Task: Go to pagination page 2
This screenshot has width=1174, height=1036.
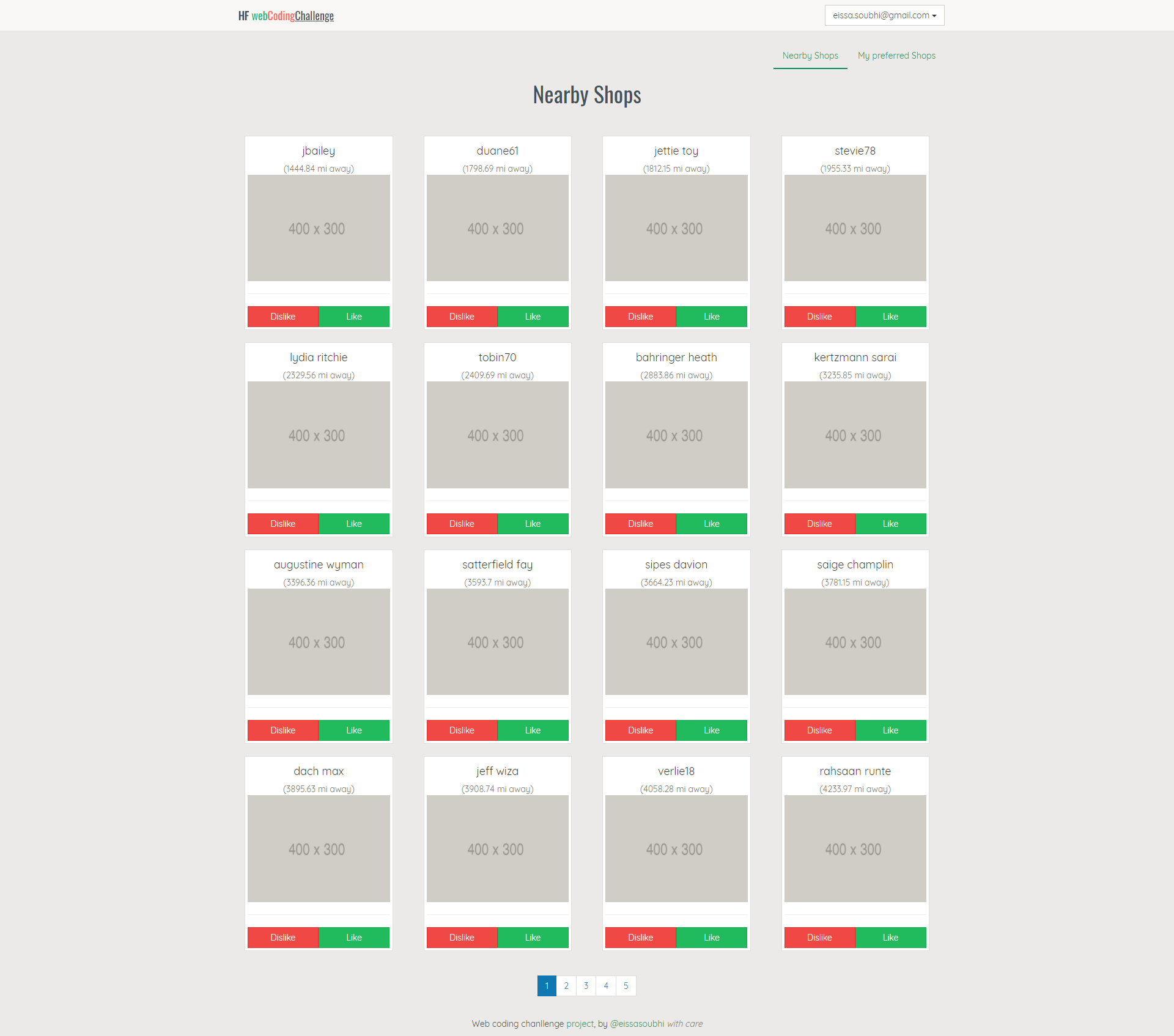Action: click(566, 986)
